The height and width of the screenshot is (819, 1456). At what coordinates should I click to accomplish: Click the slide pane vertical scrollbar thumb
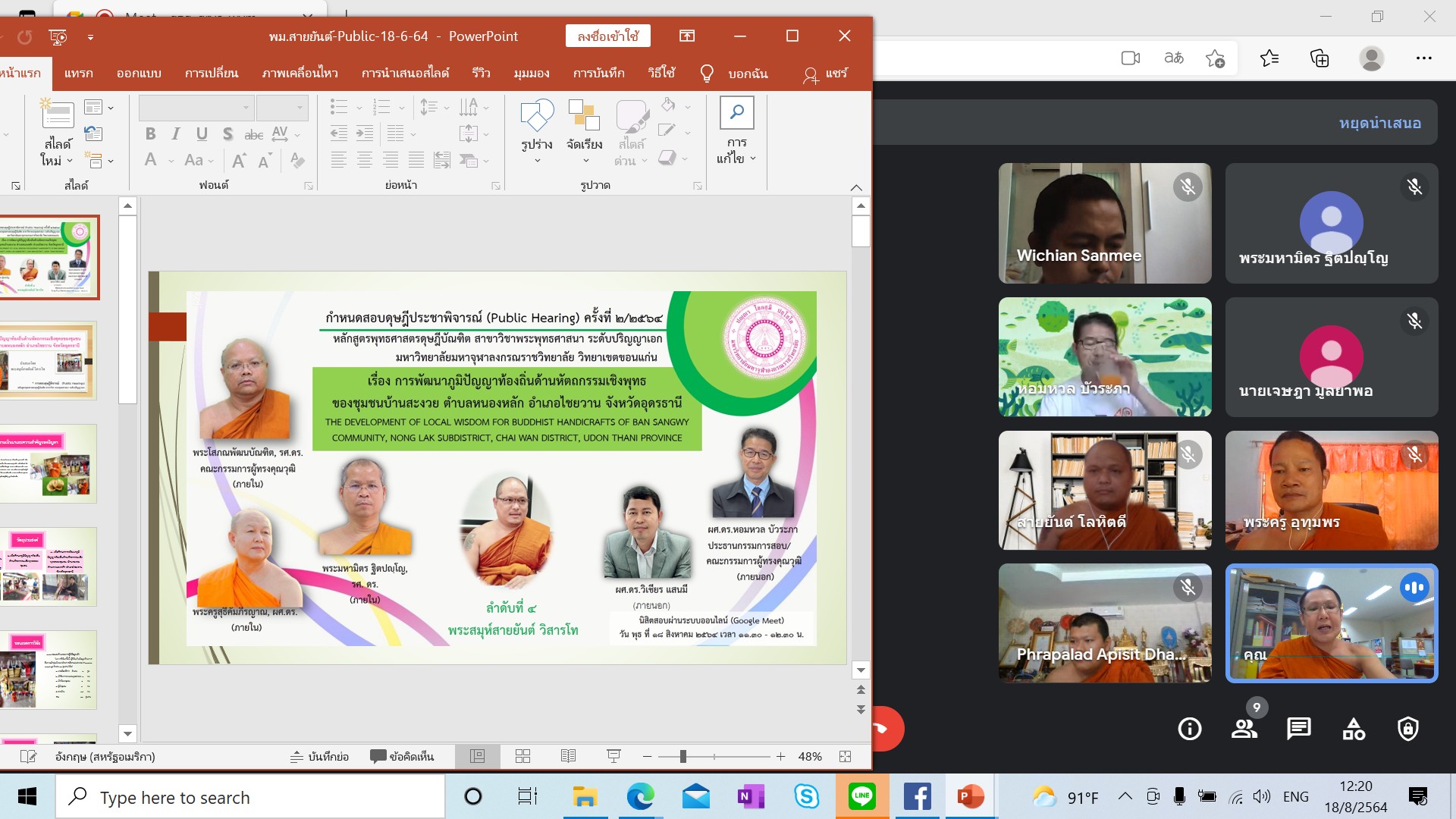click(x=861, y=231)
